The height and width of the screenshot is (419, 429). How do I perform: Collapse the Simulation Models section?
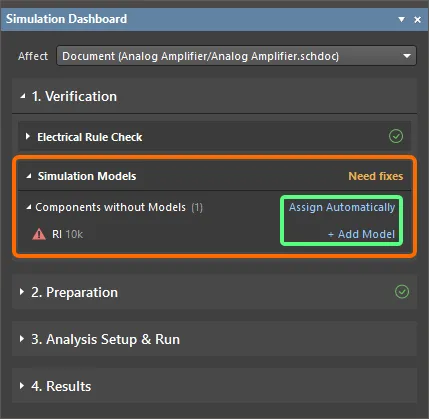pyautogui.click(x=29, y=176)
